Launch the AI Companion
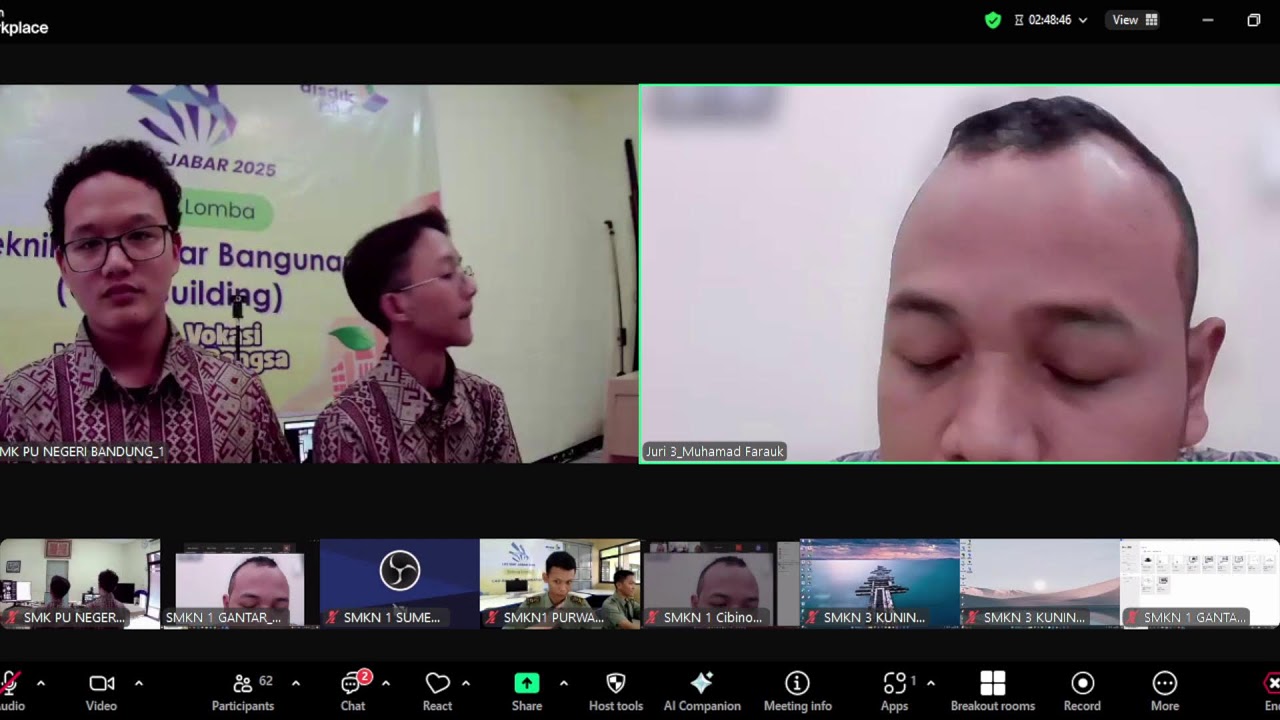This screenshot has height=720, width=1280. [702, 691]
